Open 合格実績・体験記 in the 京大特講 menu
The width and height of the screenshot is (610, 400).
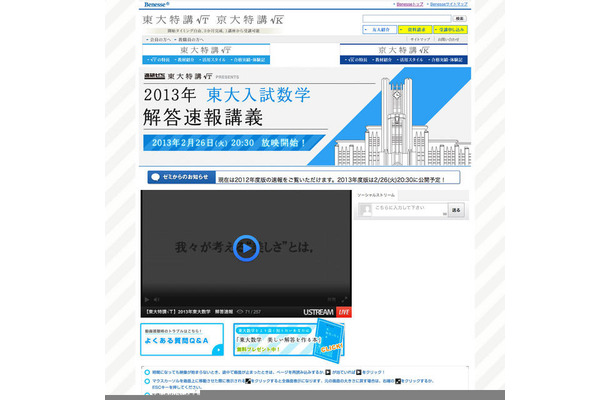click(445, 60)
